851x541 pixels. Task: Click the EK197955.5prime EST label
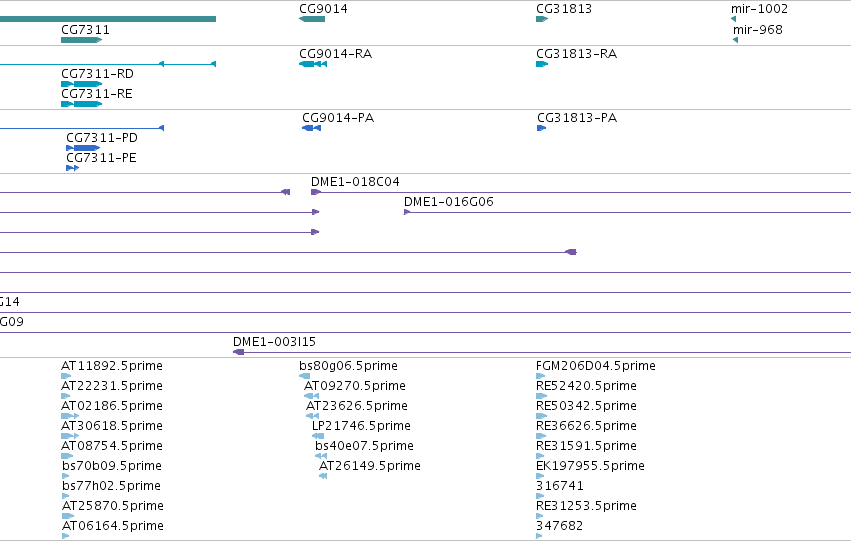(590, 466)
